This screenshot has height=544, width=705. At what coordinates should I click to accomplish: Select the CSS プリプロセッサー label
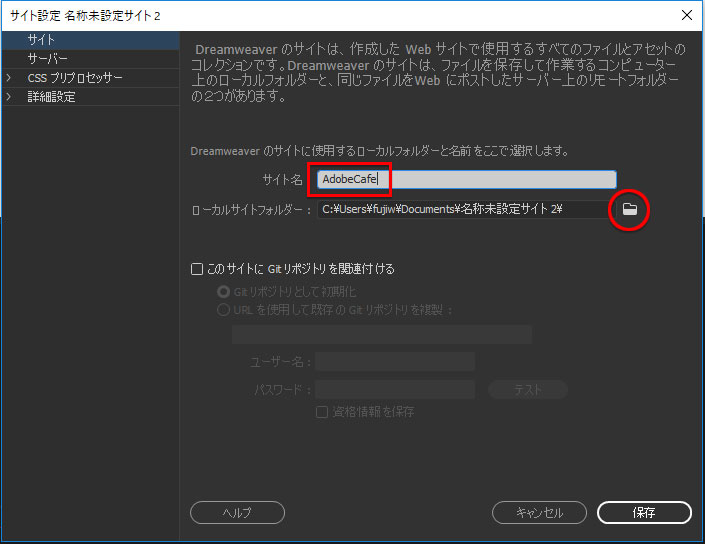pos(75,78)
